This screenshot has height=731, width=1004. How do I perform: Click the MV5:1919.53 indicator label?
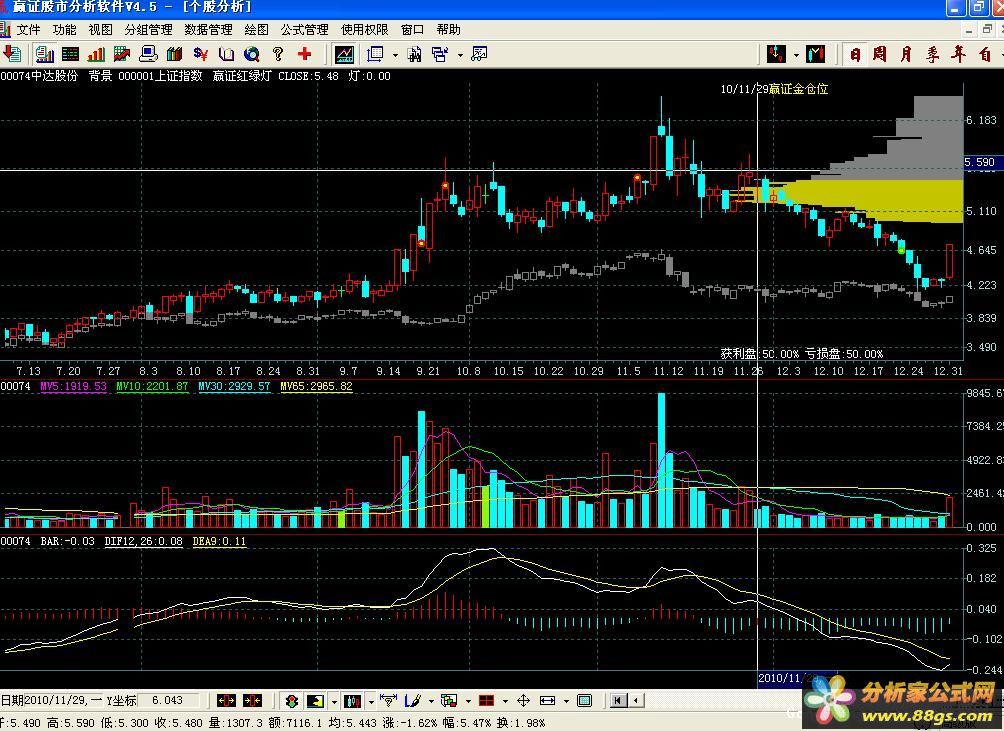tap(73, 387)
